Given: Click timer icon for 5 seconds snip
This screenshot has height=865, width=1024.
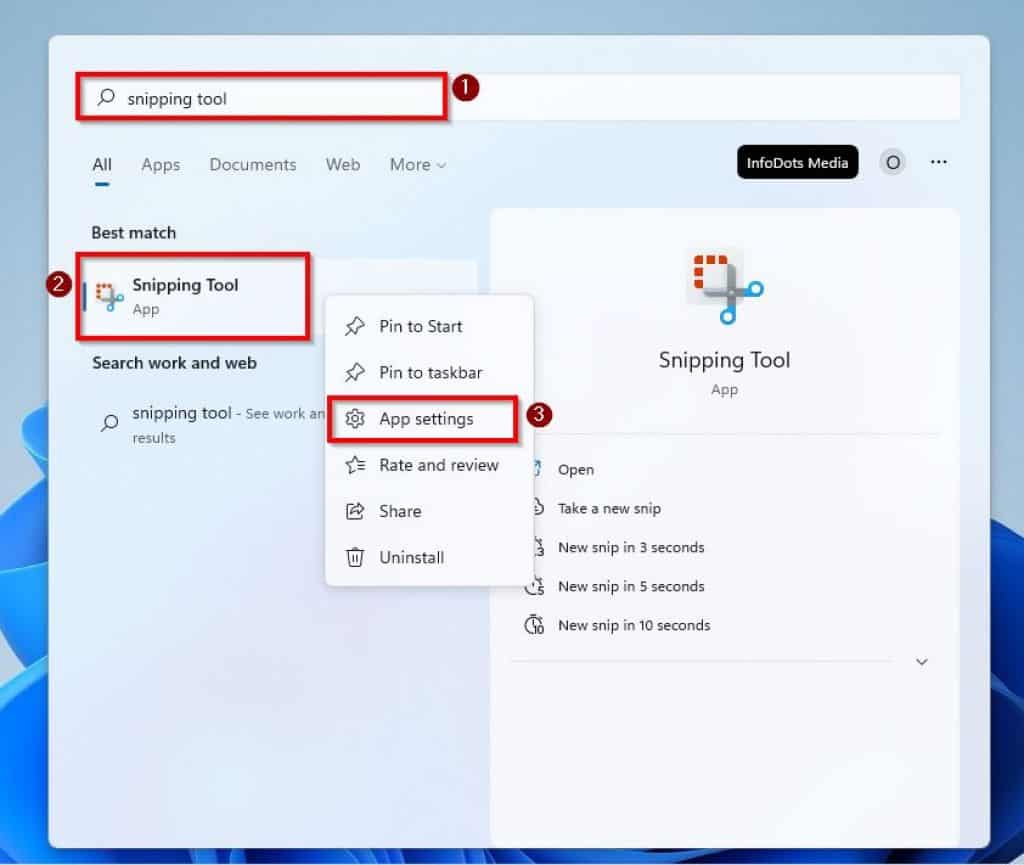Looking at the screenshot, I should tap(536, 586).
